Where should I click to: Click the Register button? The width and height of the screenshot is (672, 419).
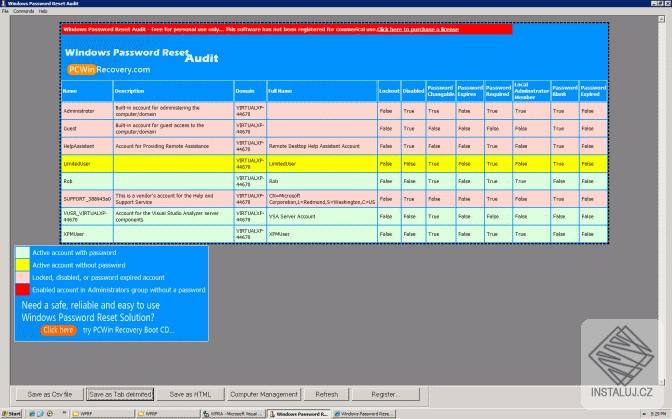pos(385,394)
